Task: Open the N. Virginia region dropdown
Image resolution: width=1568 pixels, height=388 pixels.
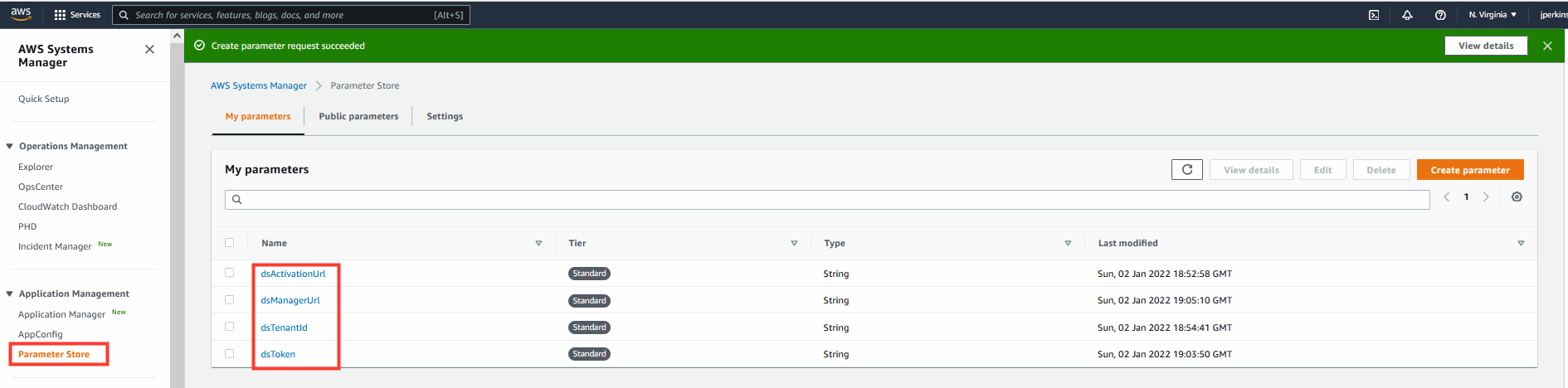Action: pyautogui.click(x=1493, y=15)
